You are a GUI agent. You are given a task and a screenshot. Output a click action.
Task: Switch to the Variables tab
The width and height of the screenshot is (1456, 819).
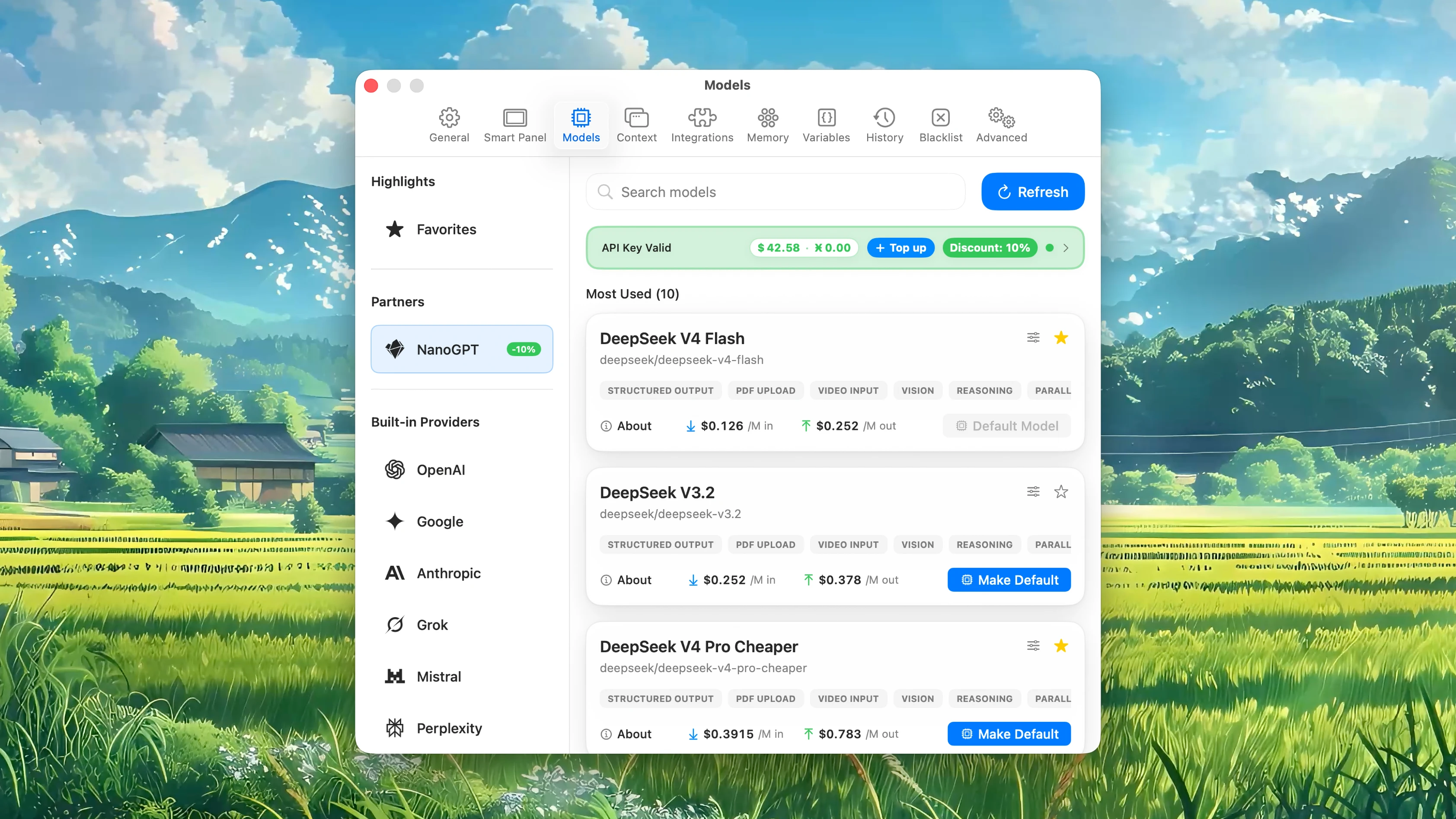tap(826, 125)
